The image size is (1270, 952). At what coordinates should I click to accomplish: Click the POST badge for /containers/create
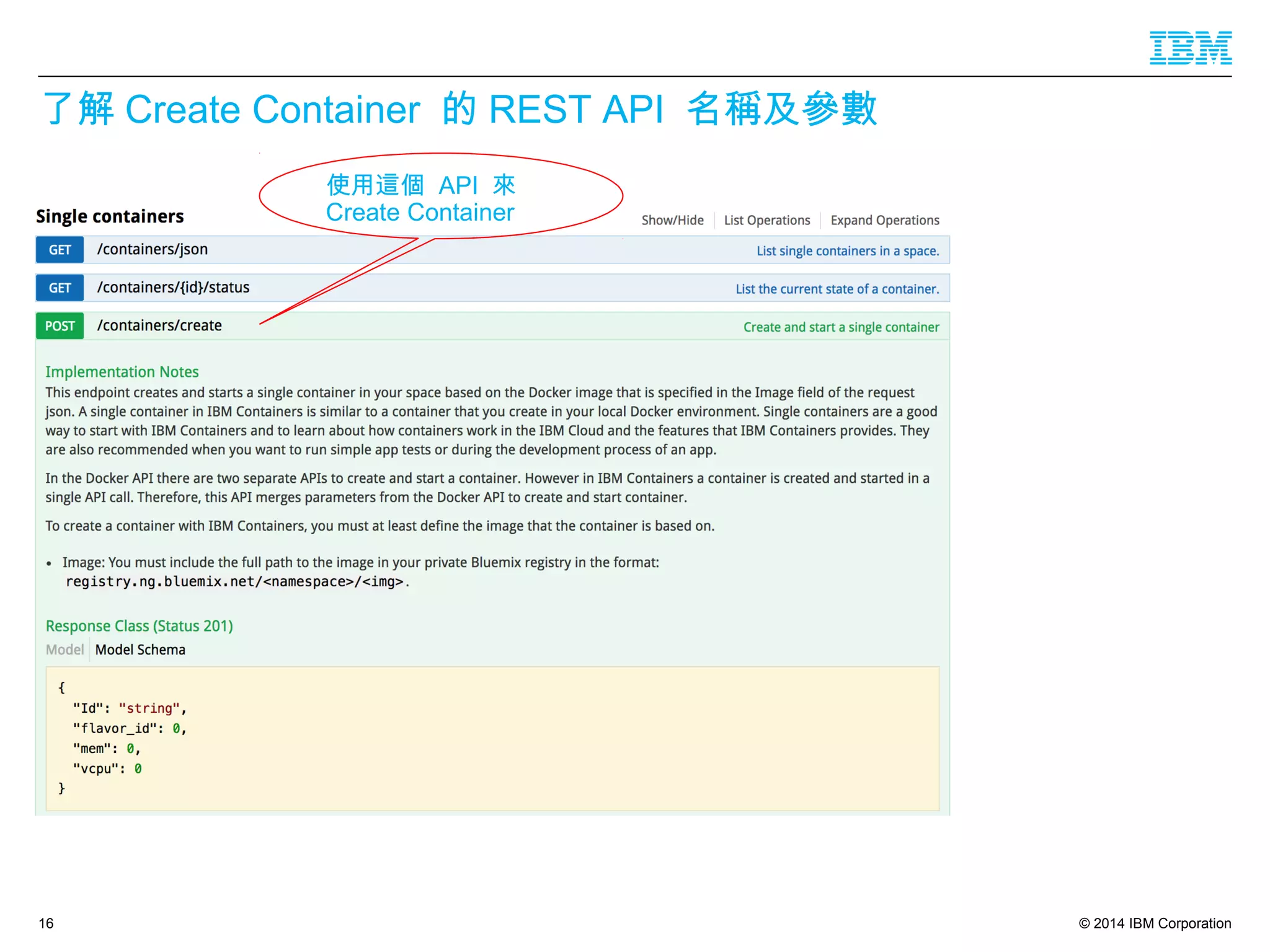60,326
